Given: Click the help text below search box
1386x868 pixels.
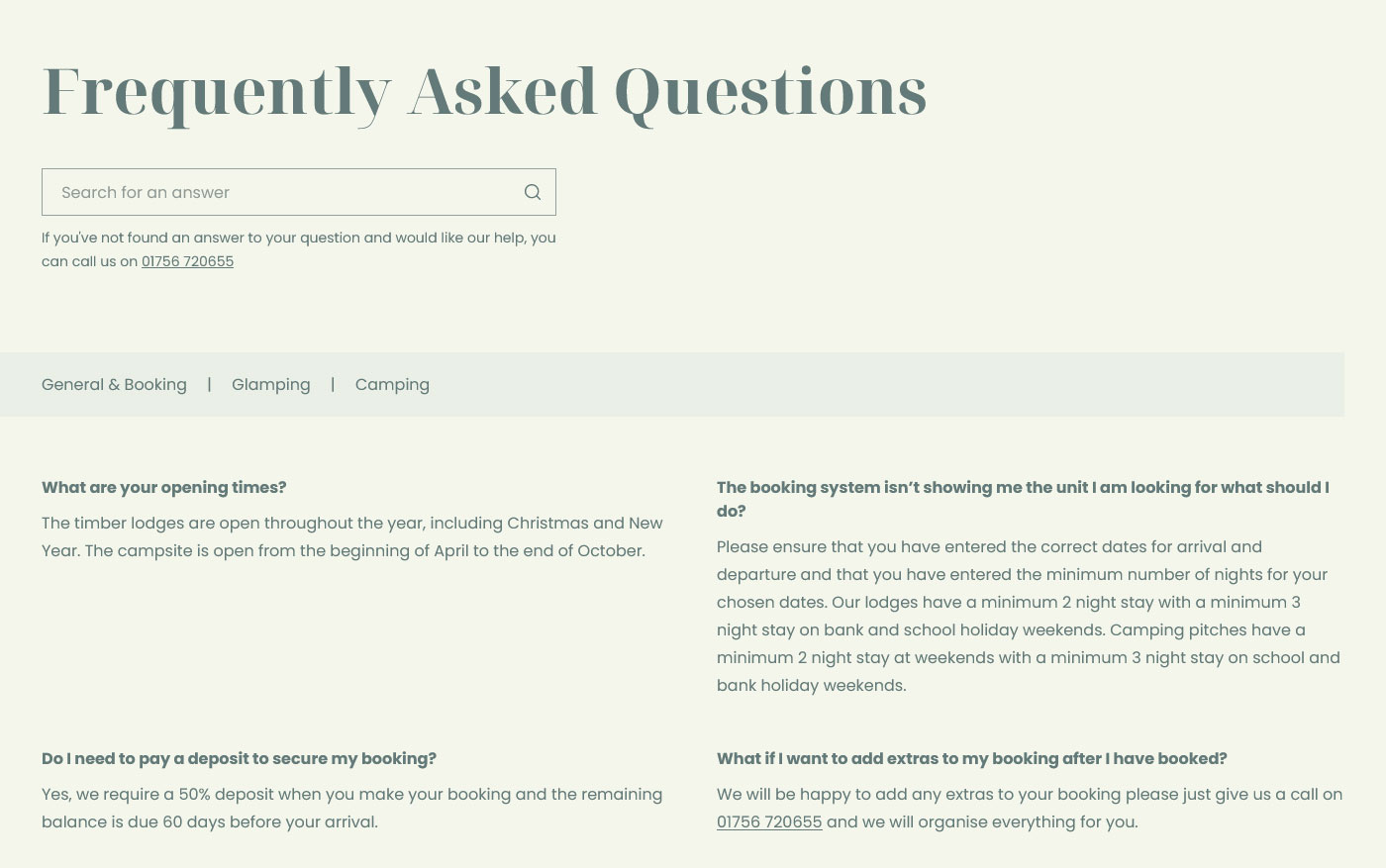Looking at the screenshot, I should point(298,249).
